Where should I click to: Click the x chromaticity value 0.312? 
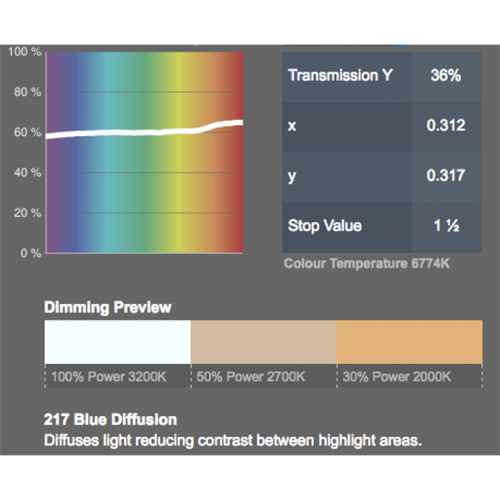coord(446,127)
